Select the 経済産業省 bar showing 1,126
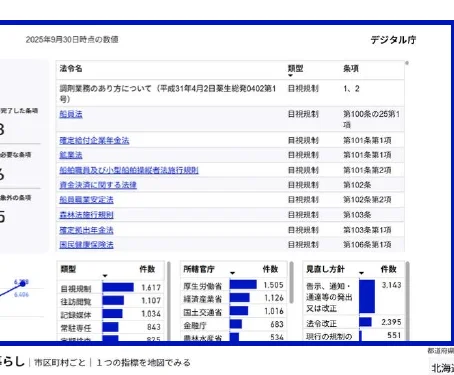Image resolution: width=454 pixels, height=375 pixels. coord(239,297)
